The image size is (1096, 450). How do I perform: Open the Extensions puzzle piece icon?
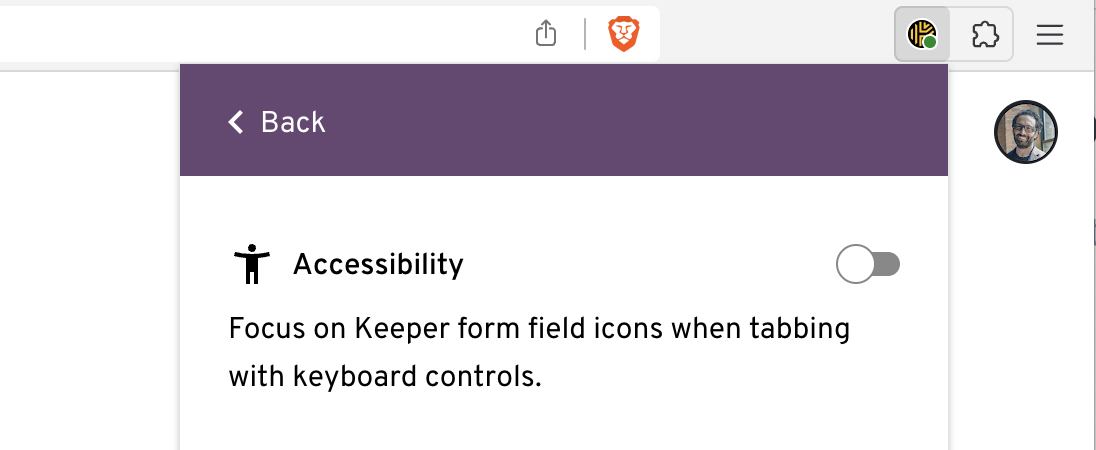(x=985, y=36)
